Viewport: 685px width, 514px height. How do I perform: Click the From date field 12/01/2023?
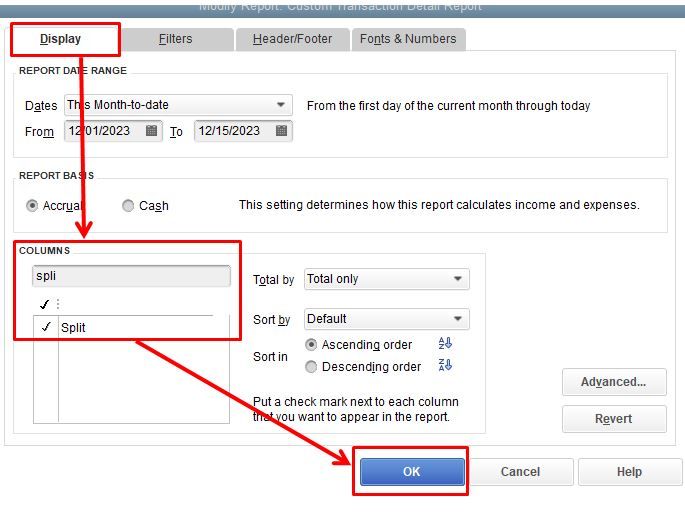(114, 131)
